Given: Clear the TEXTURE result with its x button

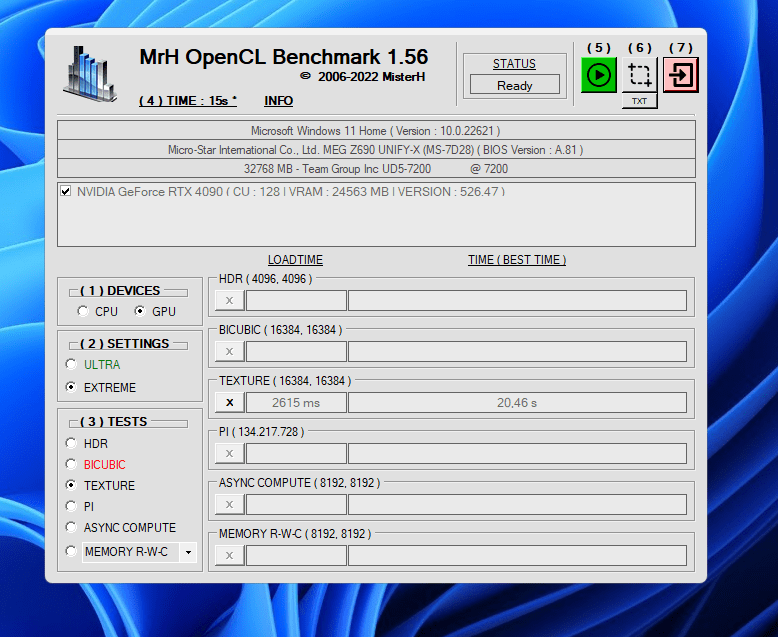Looking at the screenshot, I should pos(229,402).
